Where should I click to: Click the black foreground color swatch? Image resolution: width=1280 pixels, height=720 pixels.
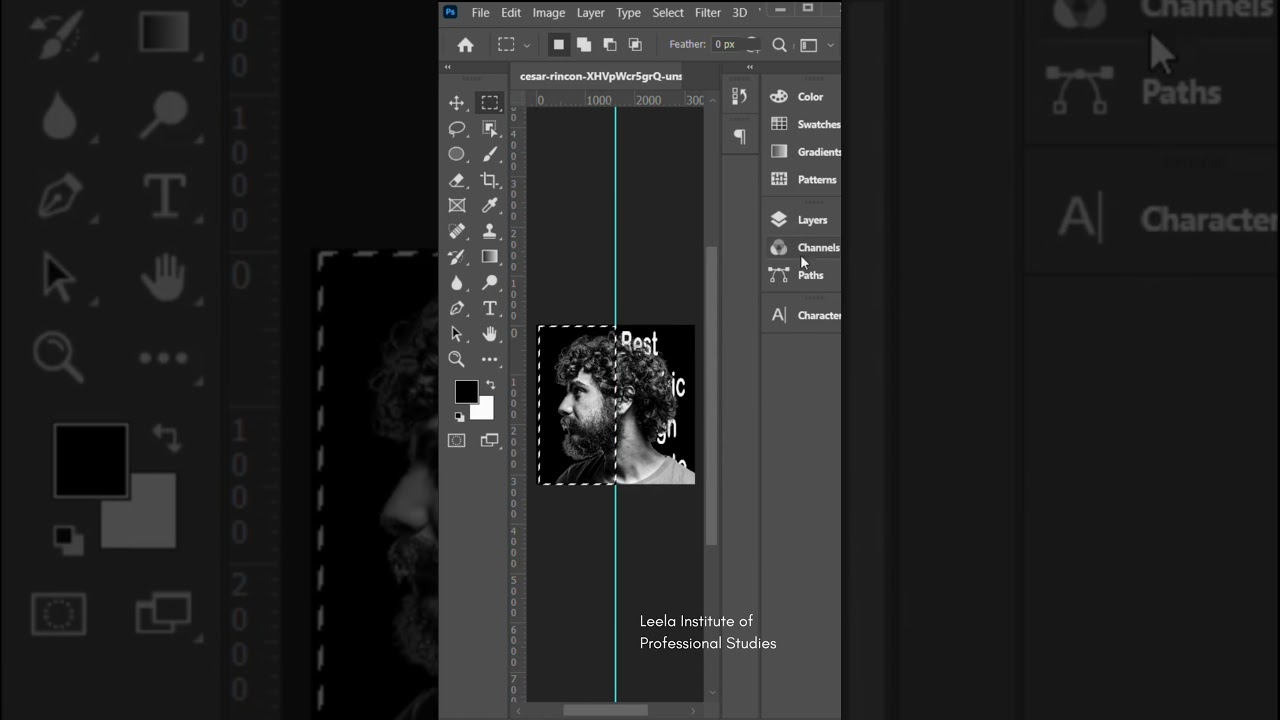[x=464, y=390]
